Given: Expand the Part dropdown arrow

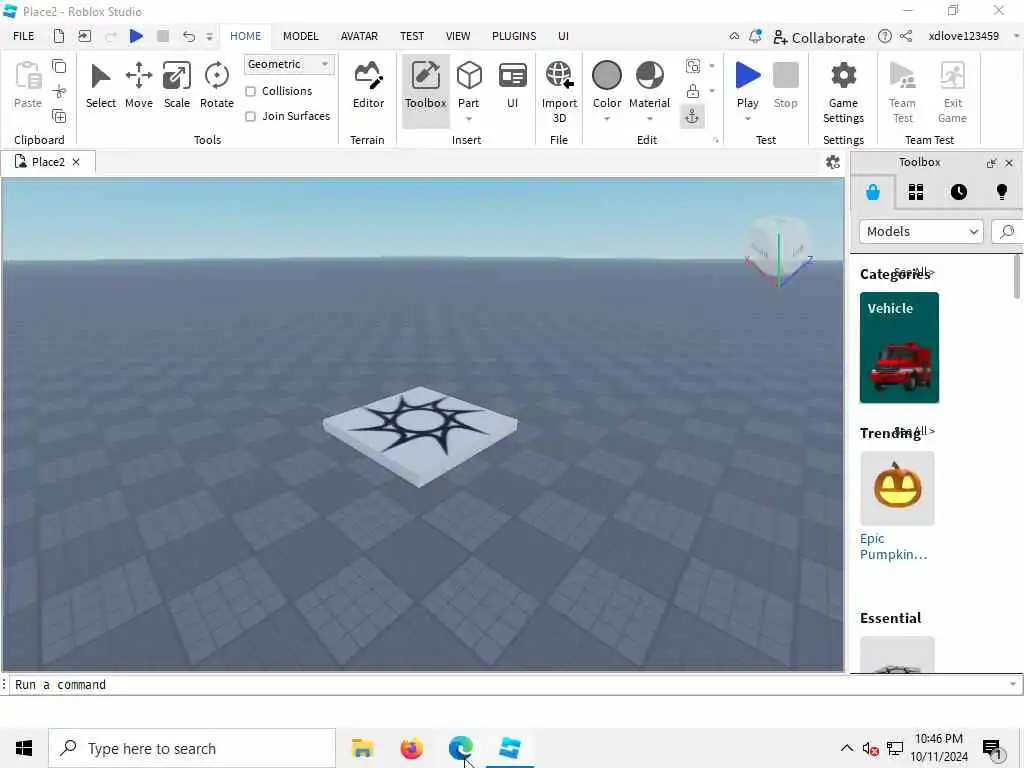Looking at the screenshot, I should tap(469, 119).
